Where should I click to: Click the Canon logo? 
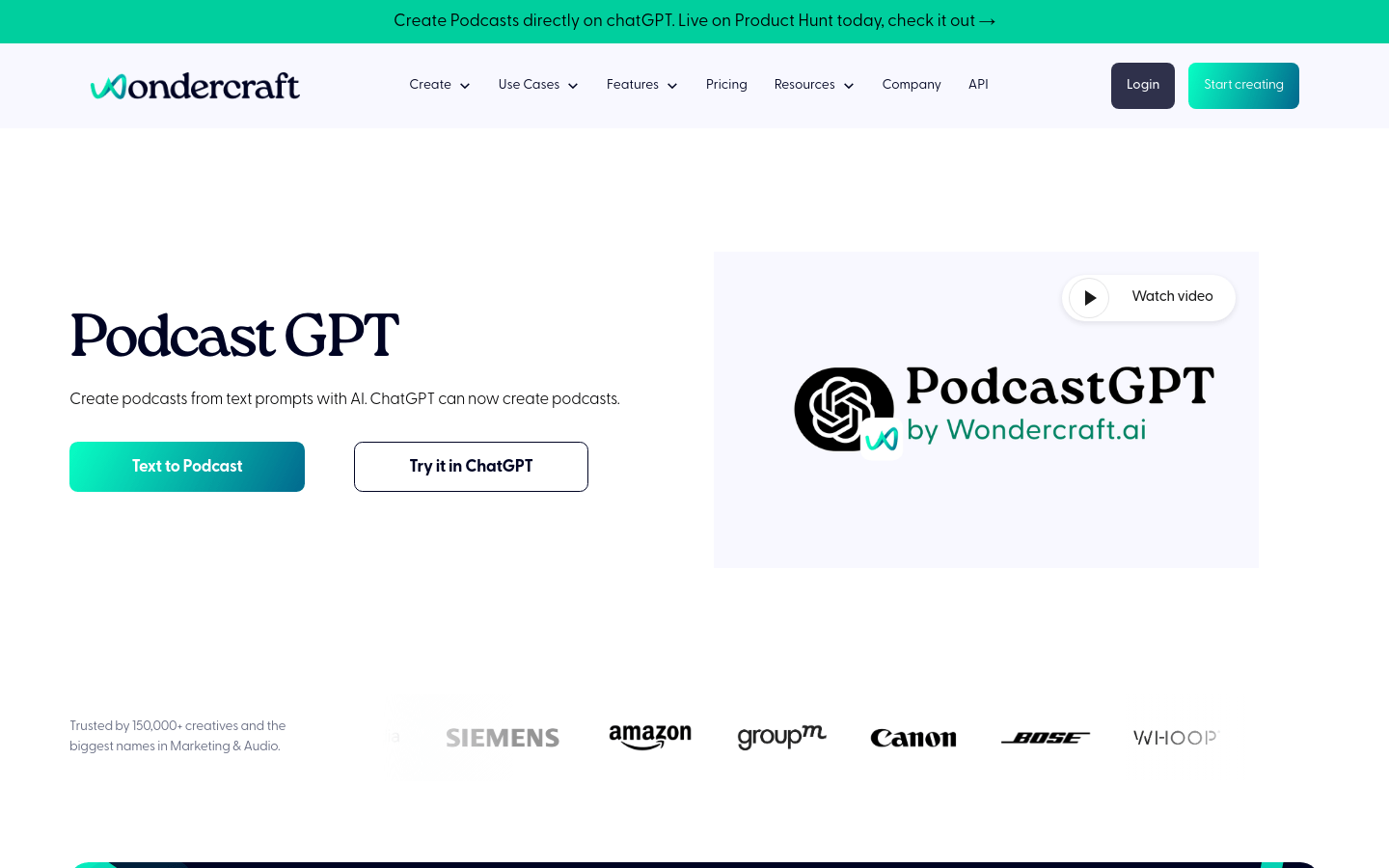tap(913, 738)
